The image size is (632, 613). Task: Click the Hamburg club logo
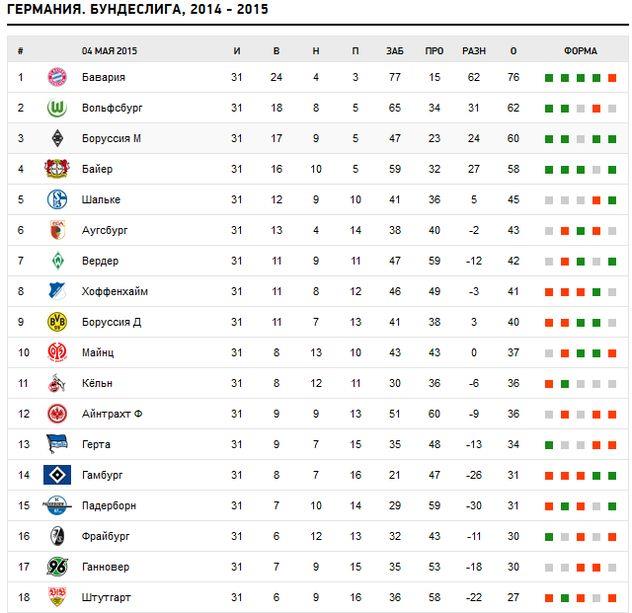[x=57, y=475]
